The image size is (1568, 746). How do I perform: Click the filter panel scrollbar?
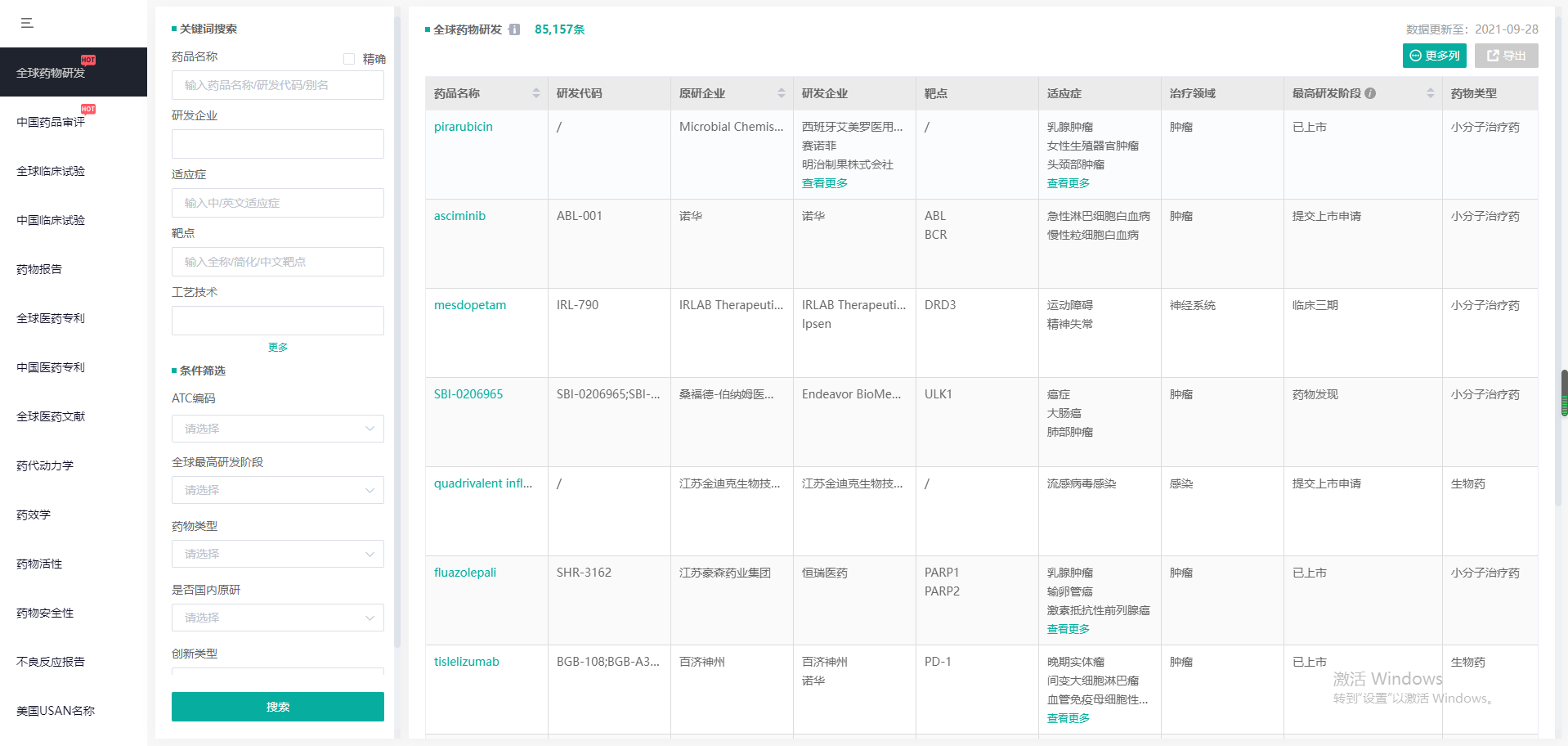click(x=397, y=331)
